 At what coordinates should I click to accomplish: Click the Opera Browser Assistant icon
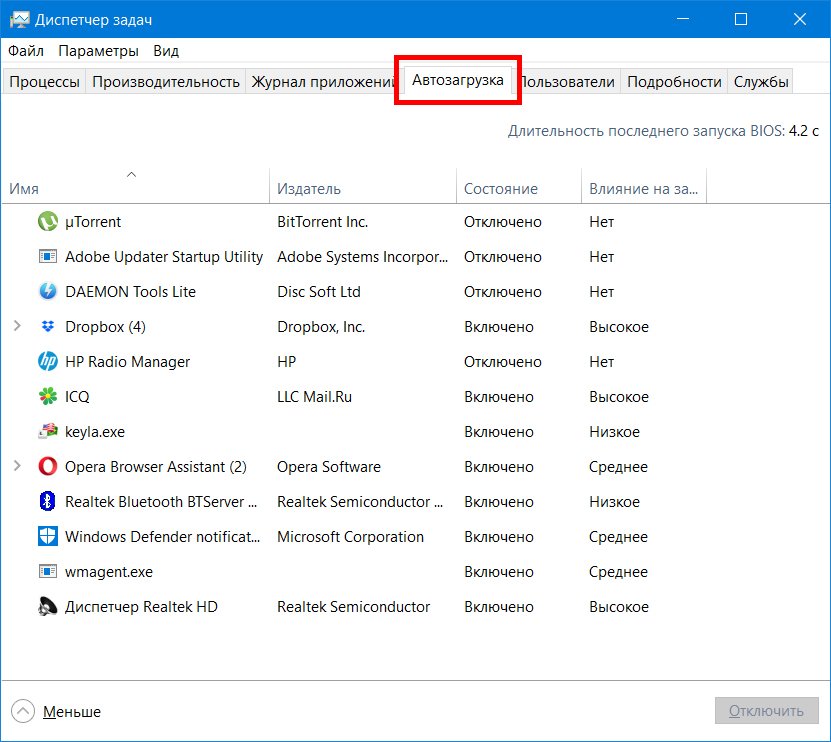[47, 467]
